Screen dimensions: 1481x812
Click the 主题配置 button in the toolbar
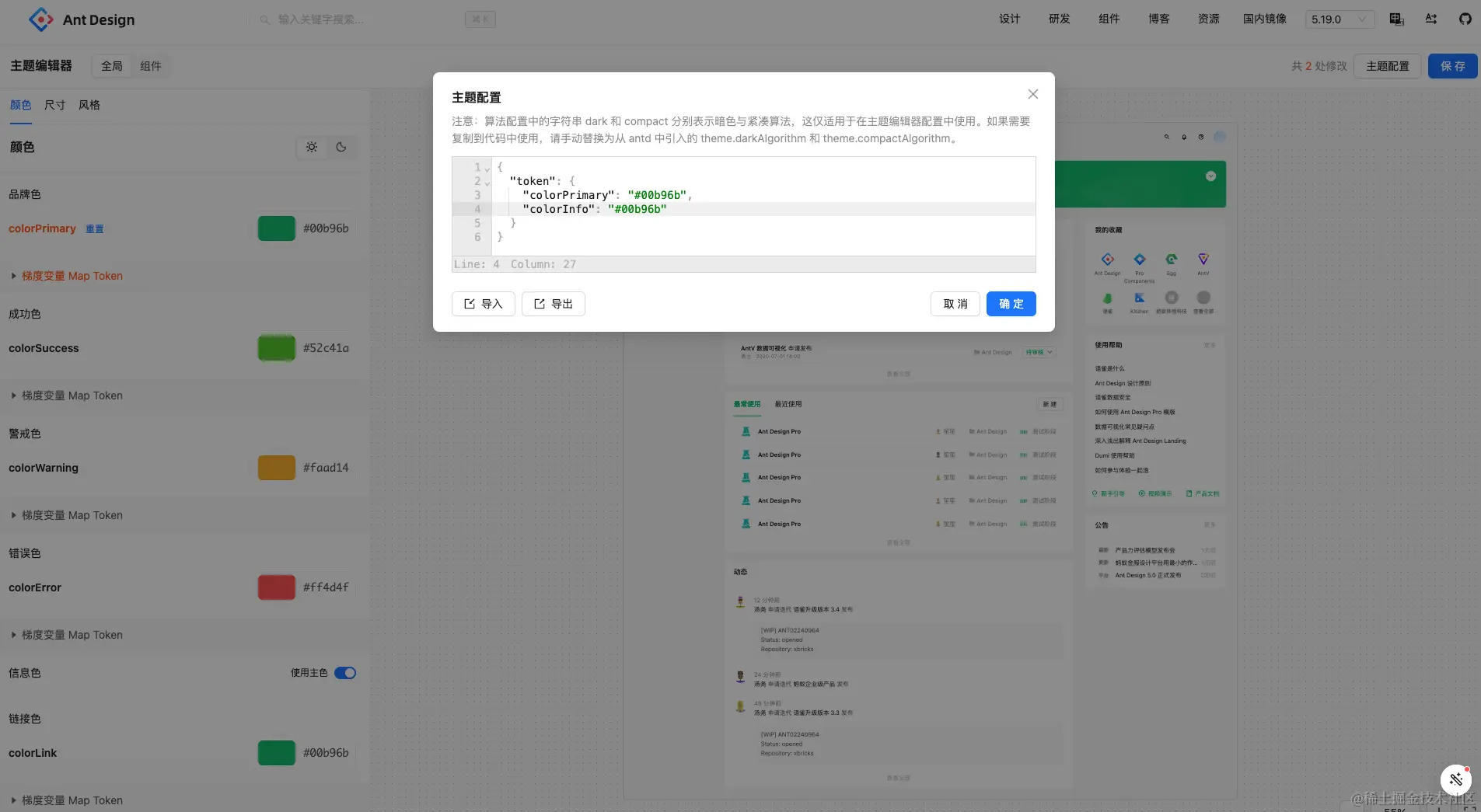tap(1388, 66)
